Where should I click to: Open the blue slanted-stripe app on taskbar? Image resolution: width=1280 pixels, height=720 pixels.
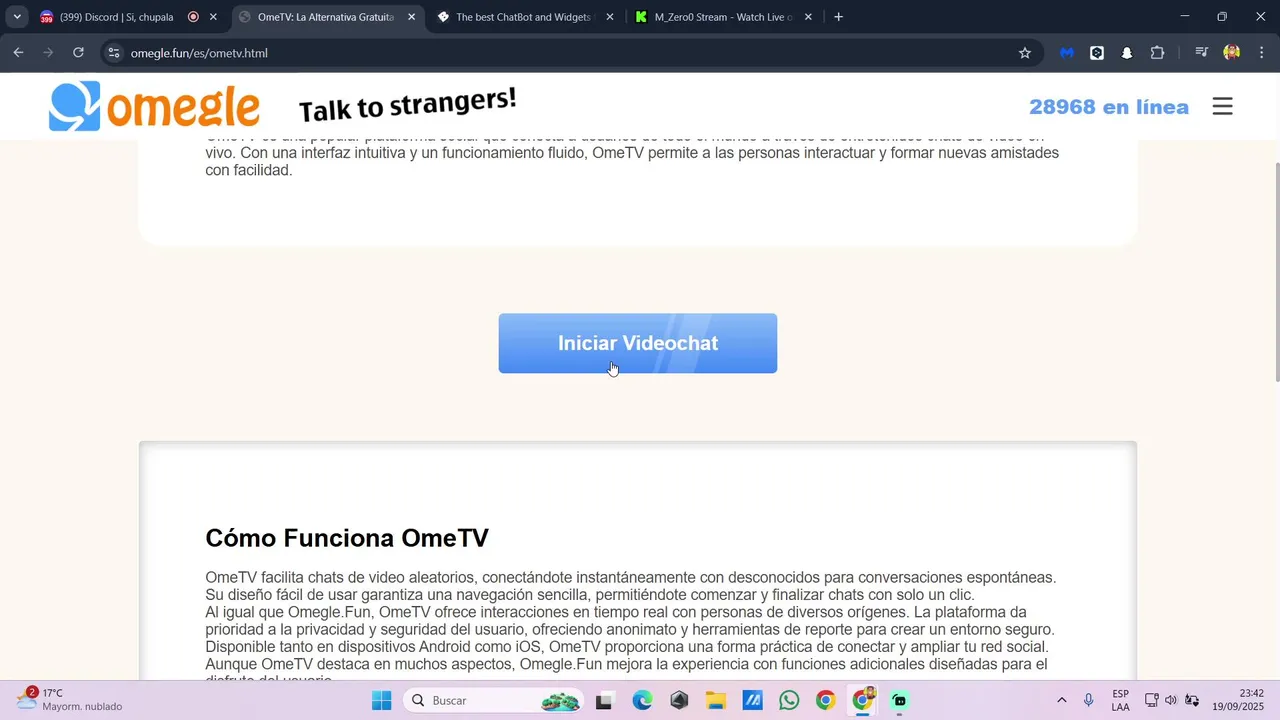[752, 700]
